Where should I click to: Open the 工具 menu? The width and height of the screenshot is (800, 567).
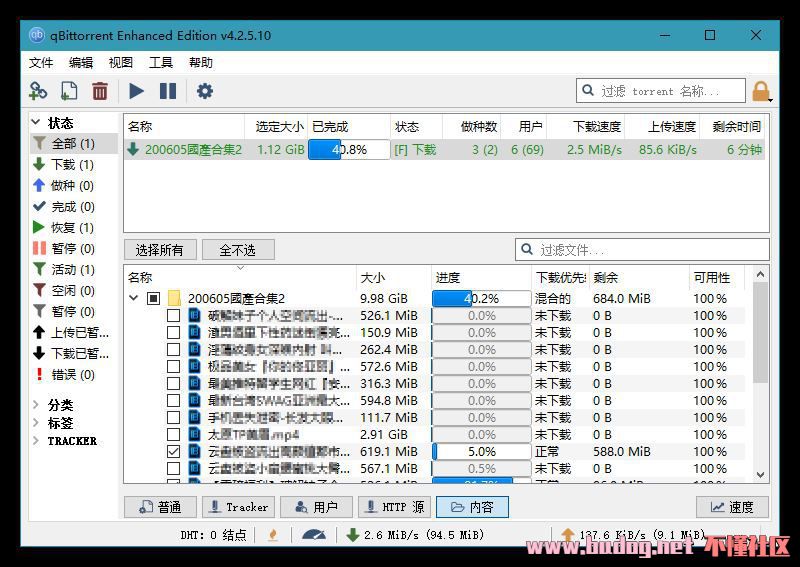coord(161,62)
